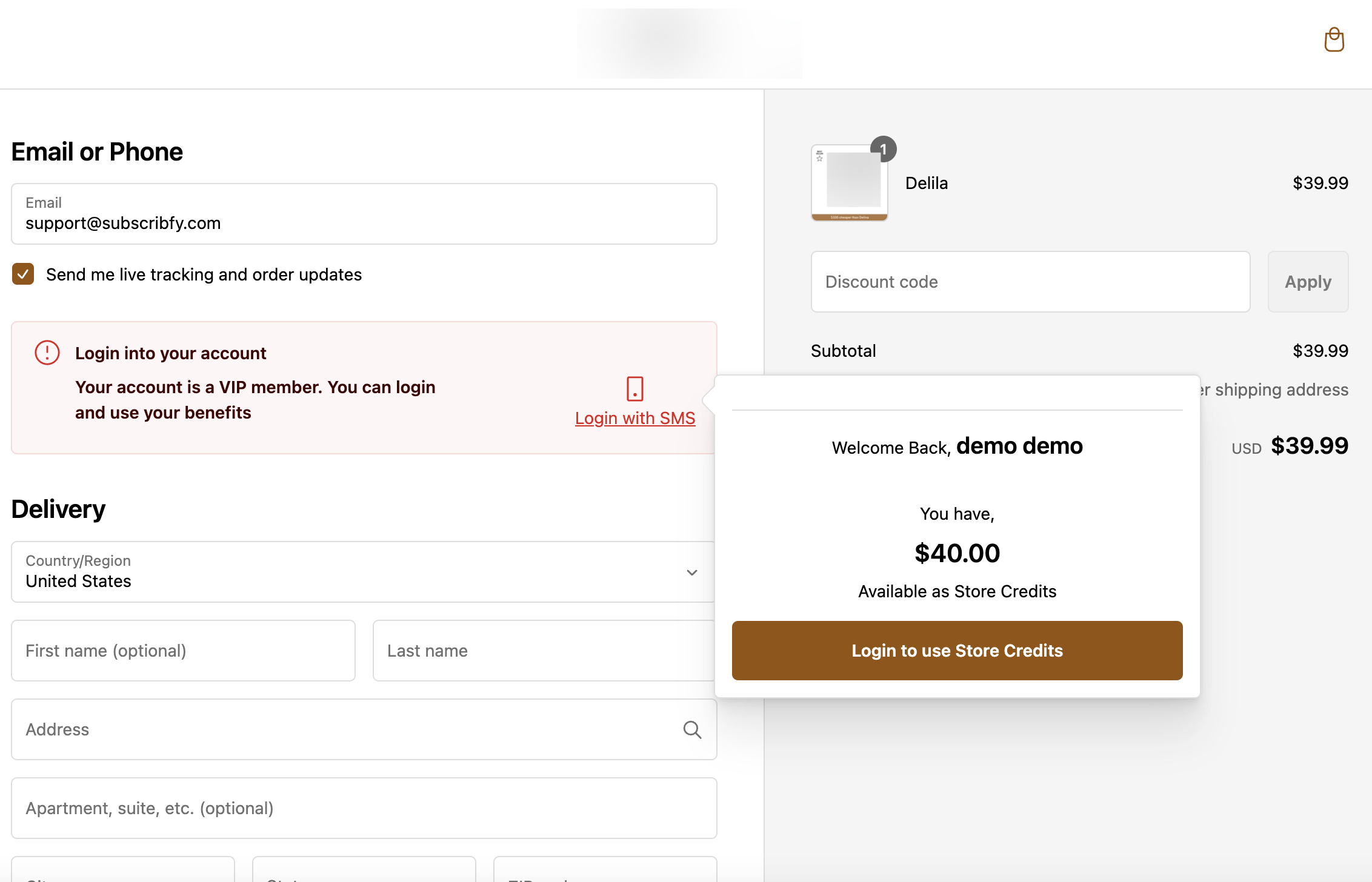Select the Subtotal row in order summary
This screenshot has width=1372, height=882.
point(843,350)
